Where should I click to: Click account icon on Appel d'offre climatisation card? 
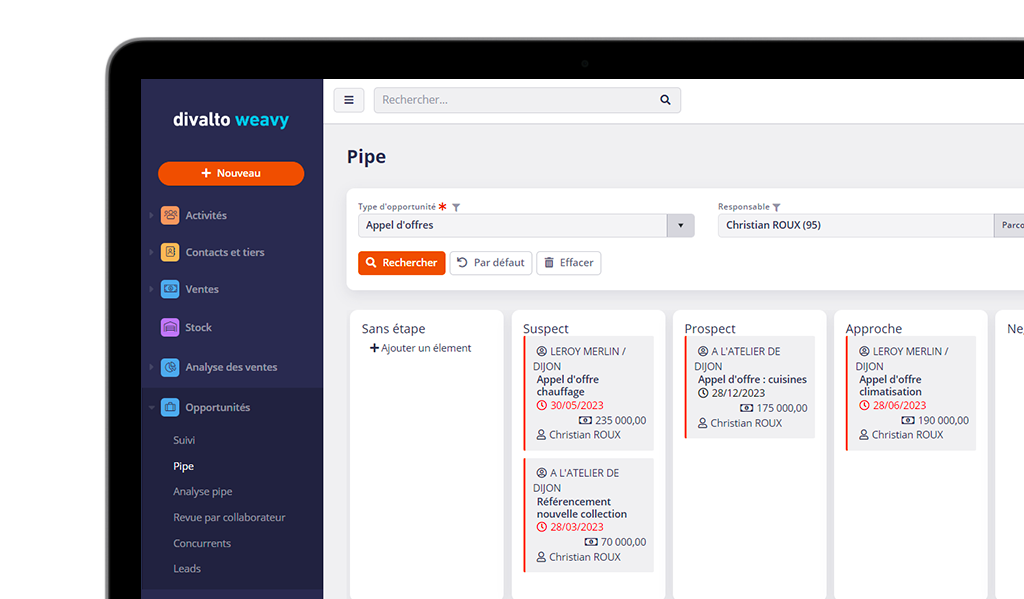[x=864, y=351]
